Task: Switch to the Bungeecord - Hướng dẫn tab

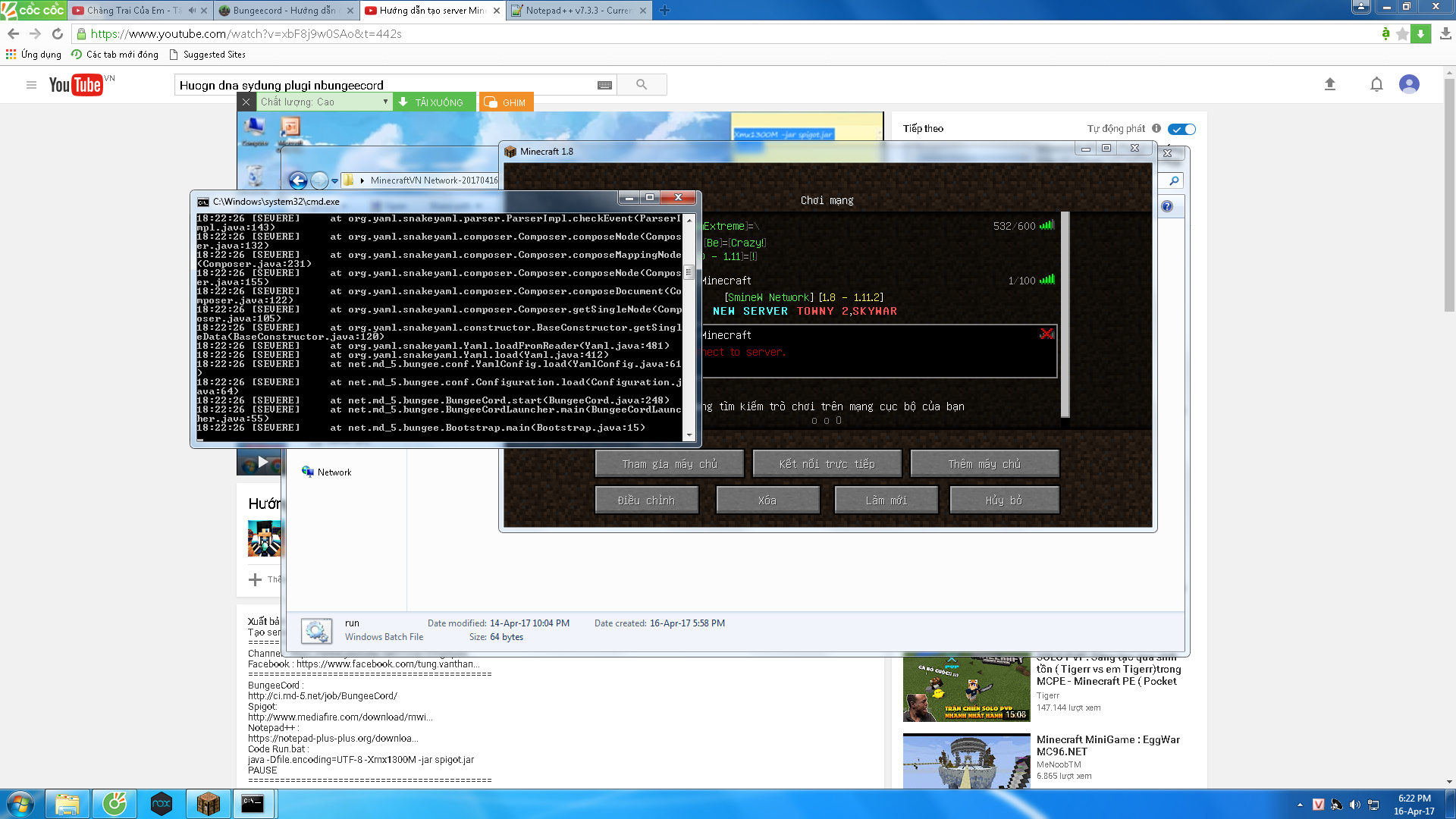Action: (x=284, y=11)
